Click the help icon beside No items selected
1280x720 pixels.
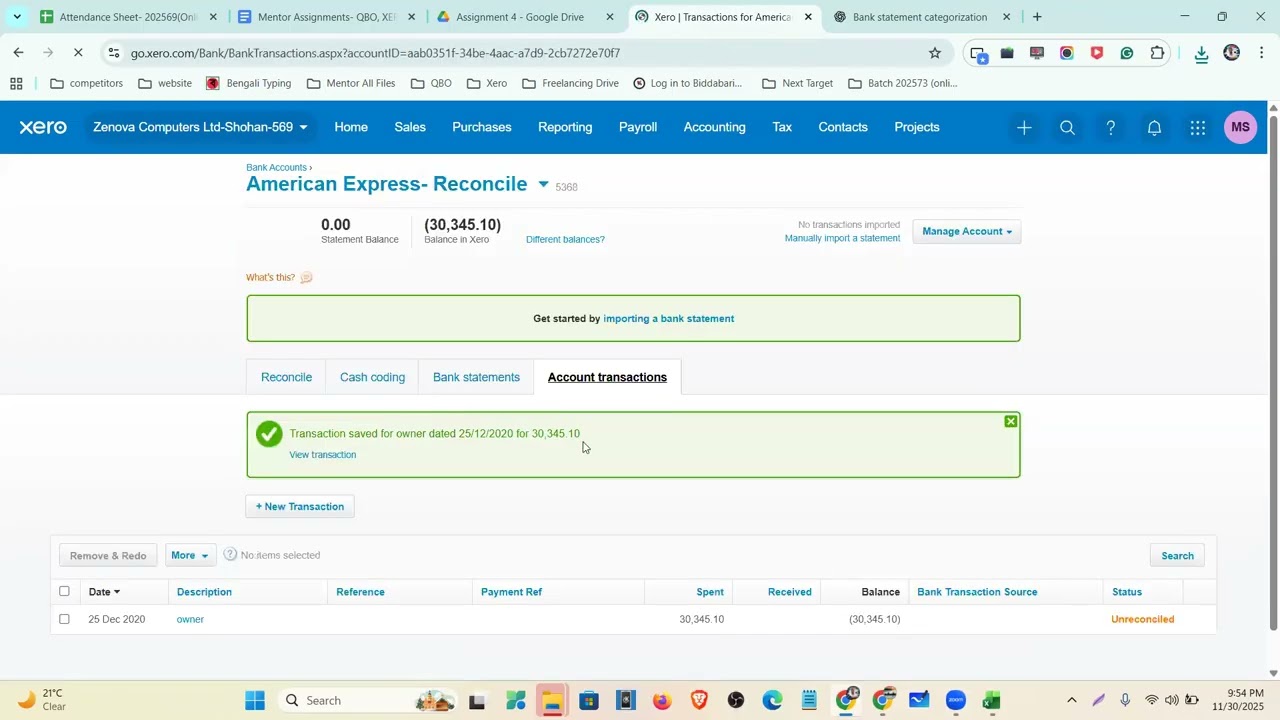[230, 555]
